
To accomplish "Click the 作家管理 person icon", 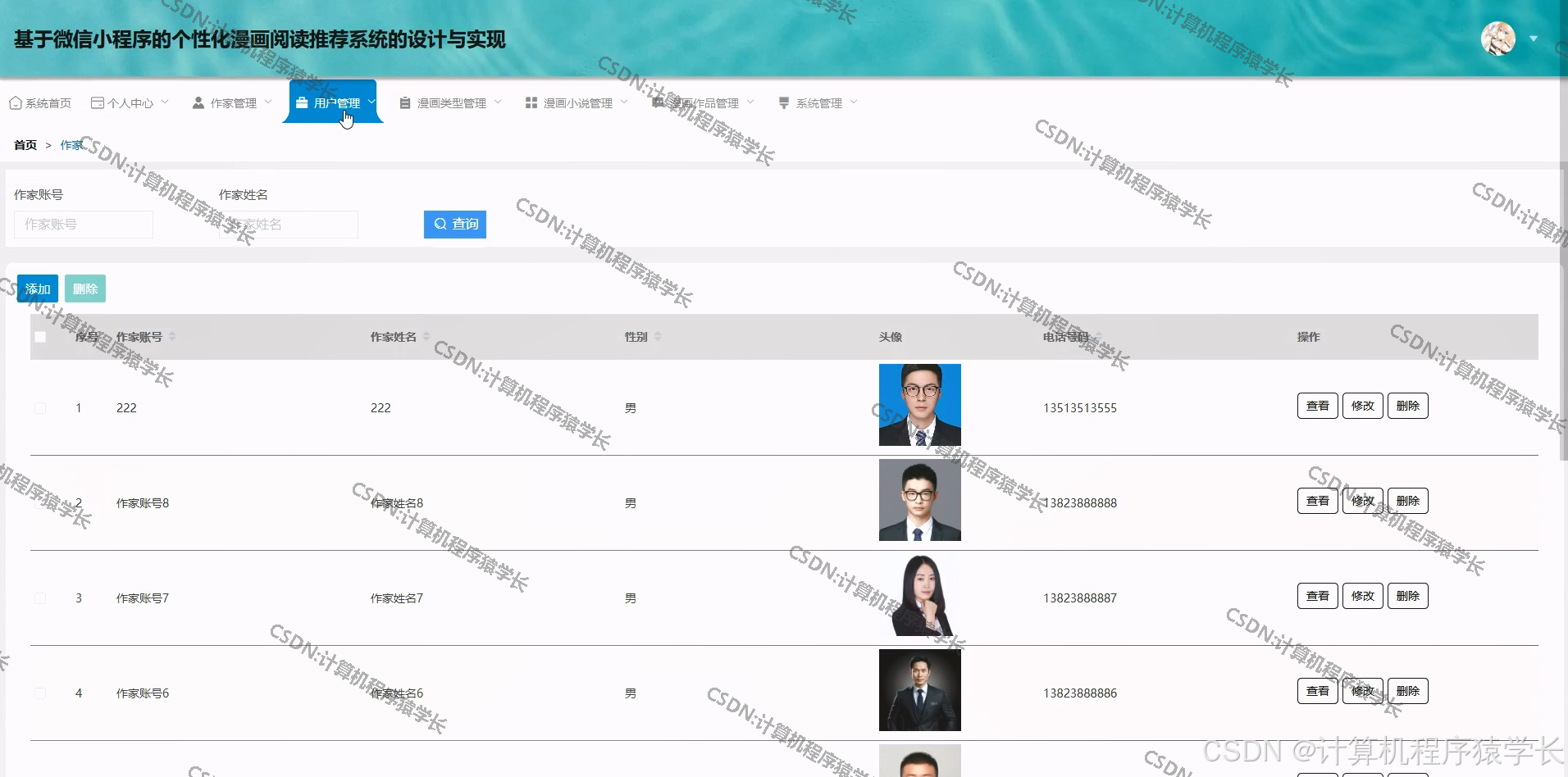I will [x=198, y=103].
